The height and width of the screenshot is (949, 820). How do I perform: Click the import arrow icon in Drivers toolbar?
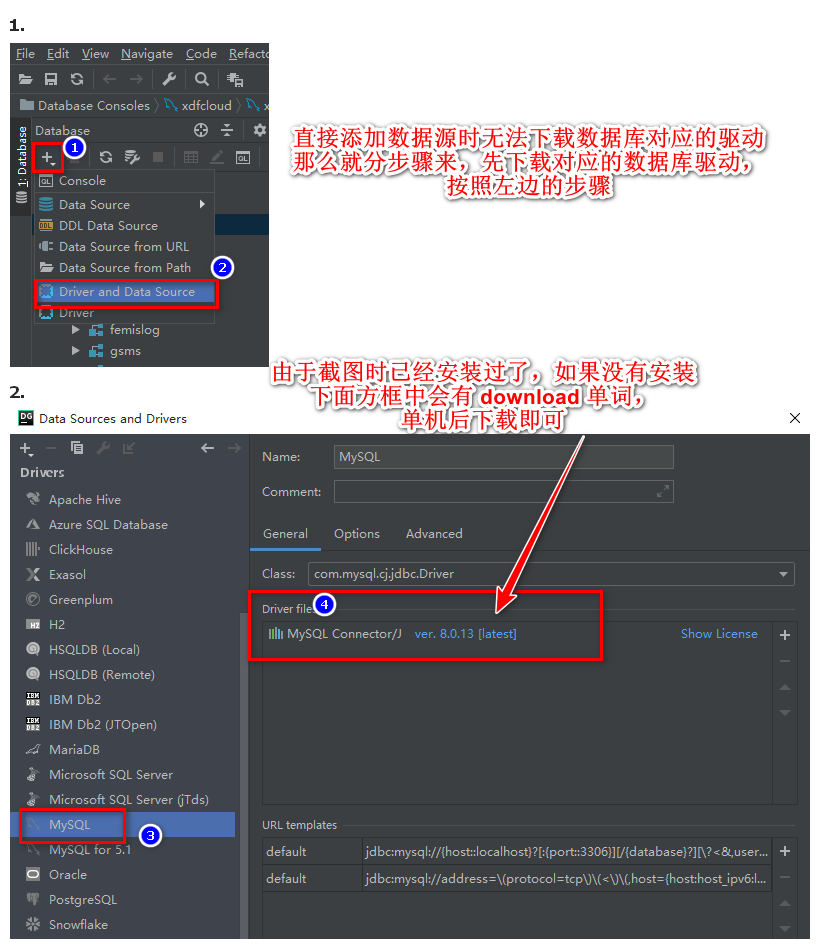click(129, 448)
